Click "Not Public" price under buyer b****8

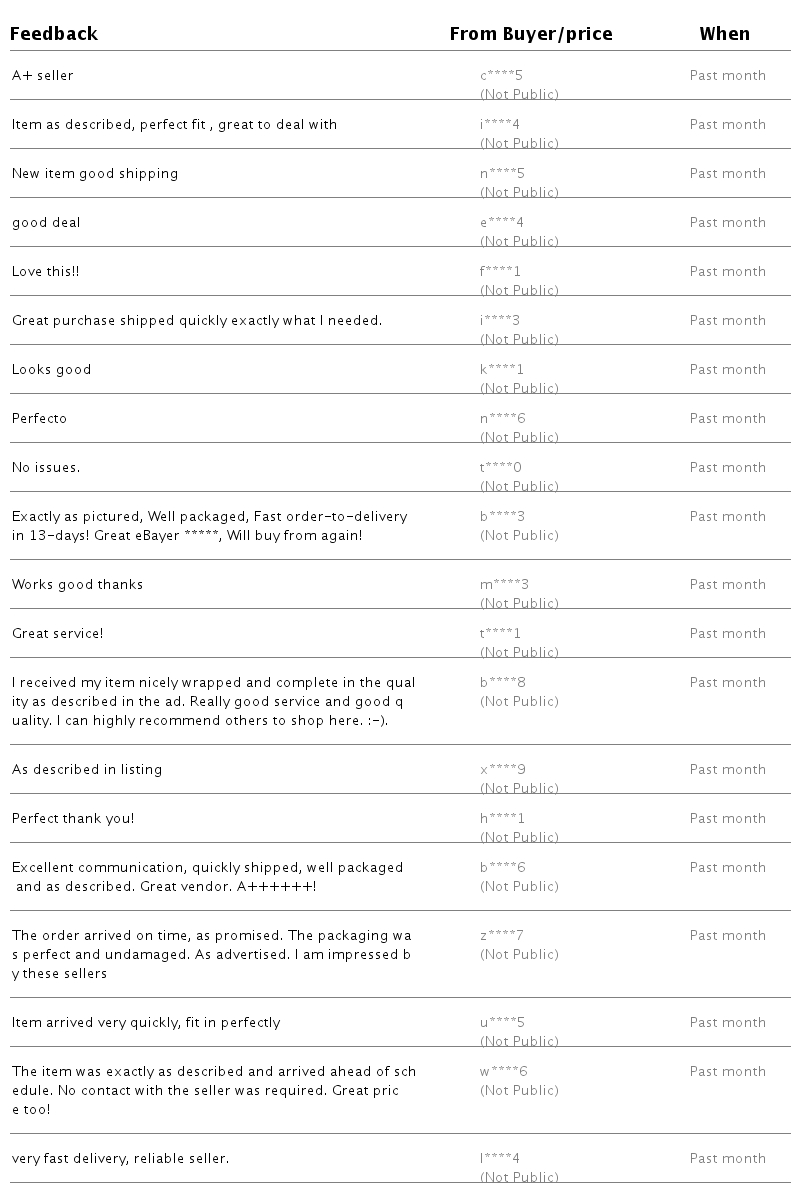[519, 702]
